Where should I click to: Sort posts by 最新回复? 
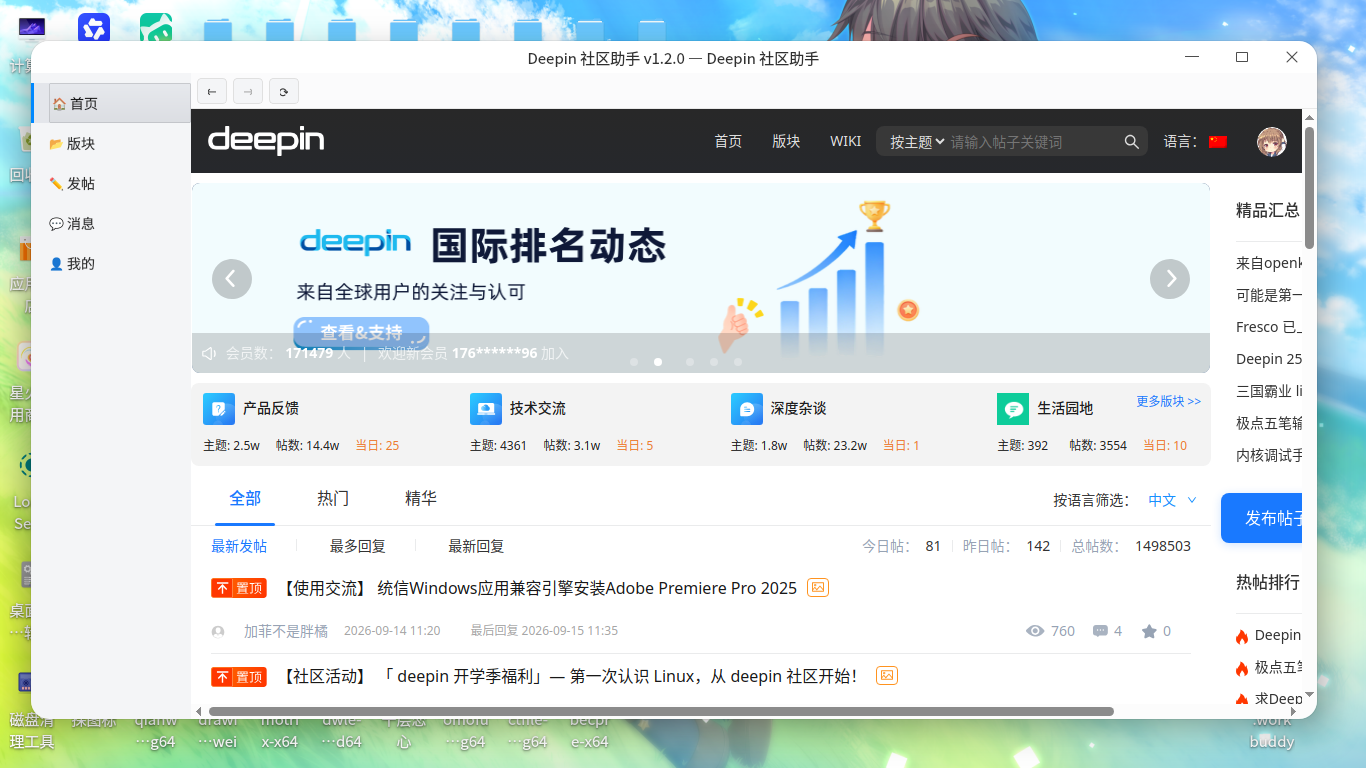476,546
